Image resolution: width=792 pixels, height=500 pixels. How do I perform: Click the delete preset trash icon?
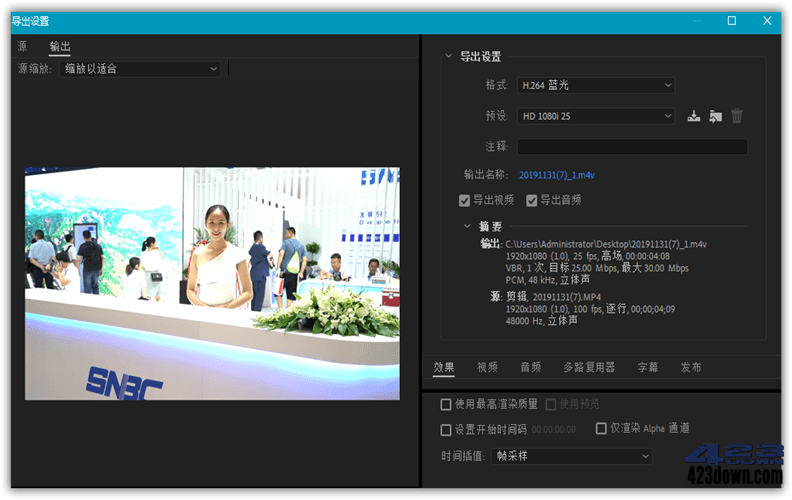(737, 116)
